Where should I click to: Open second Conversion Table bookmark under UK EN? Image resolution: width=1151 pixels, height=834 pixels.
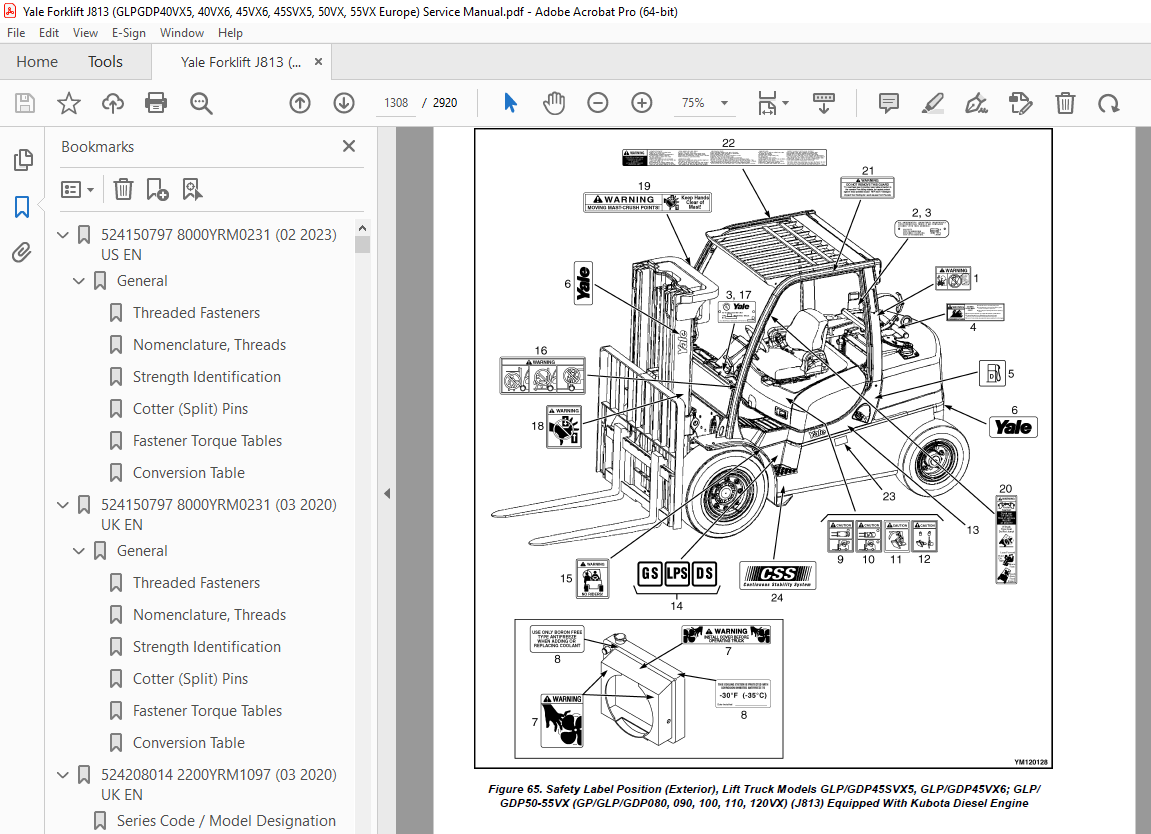189,743
